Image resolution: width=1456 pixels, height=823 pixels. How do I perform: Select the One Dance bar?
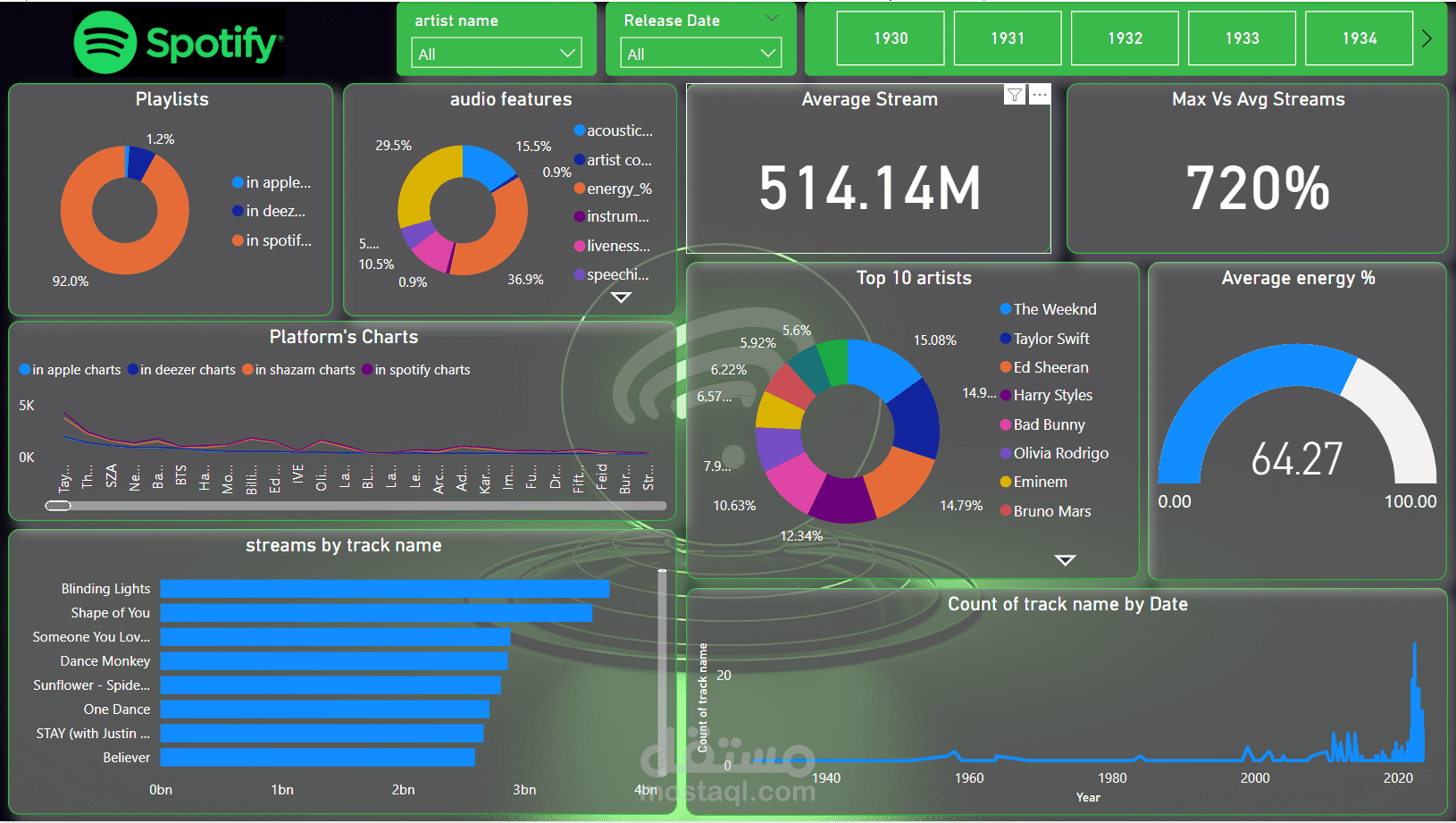[325, 710]
